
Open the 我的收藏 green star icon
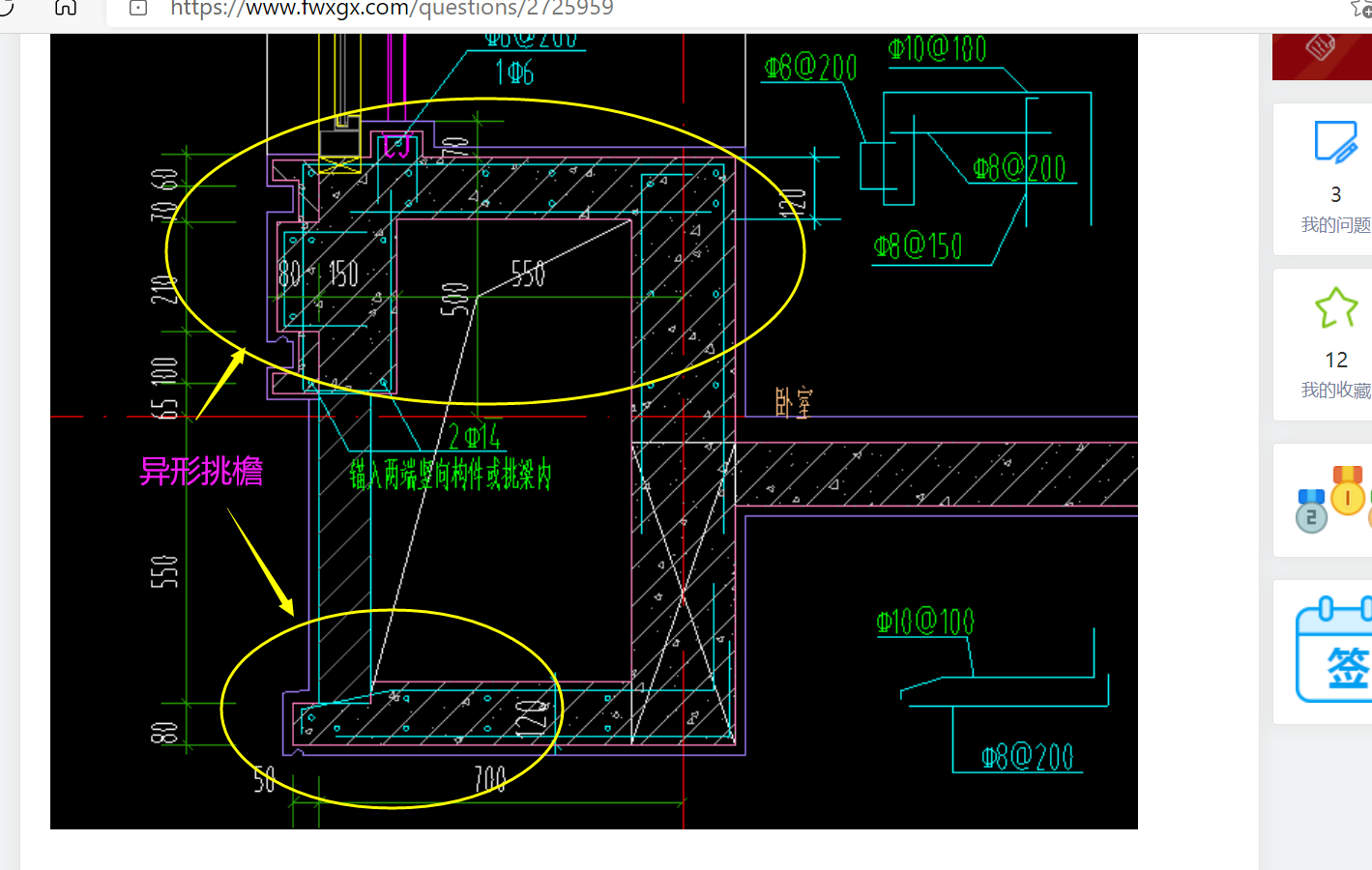click(x=1336, y=308)
